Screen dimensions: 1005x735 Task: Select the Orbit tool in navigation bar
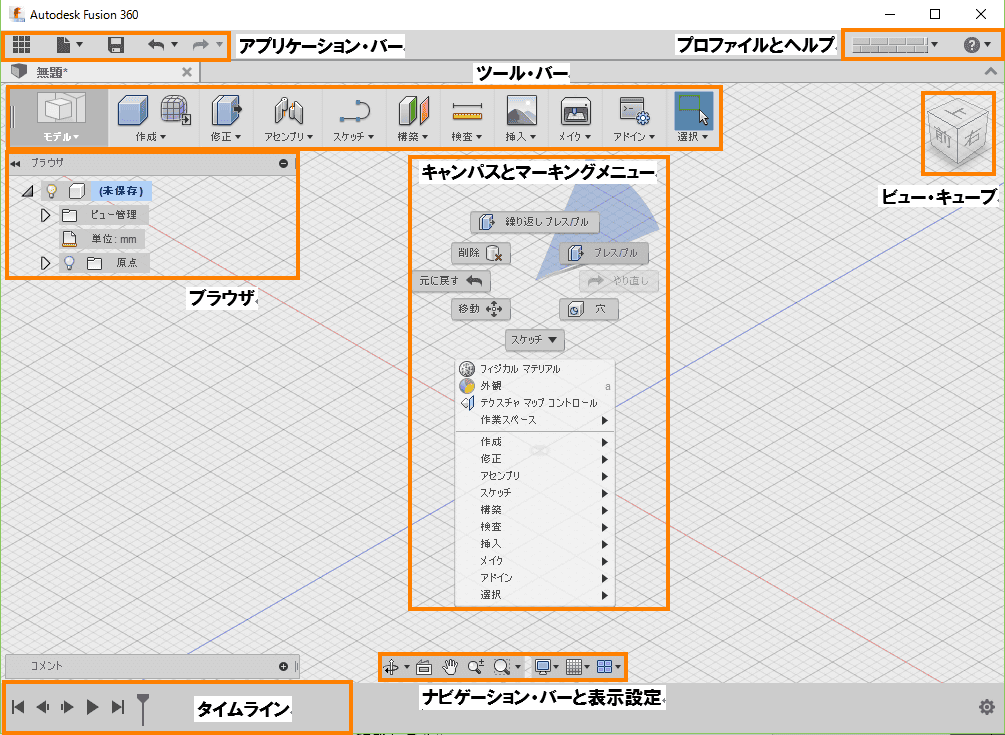click(x=392, y=666)
